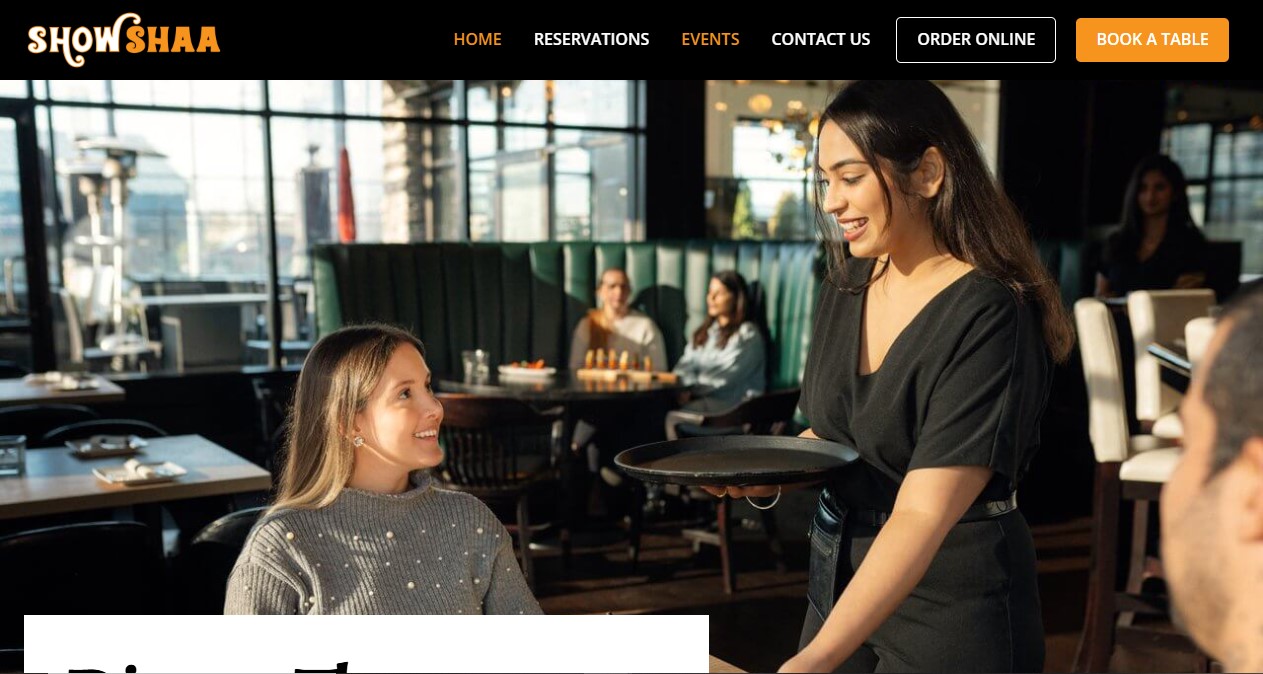
Task: Click the red closed umbrella outside the window
Action: (346, 195)
